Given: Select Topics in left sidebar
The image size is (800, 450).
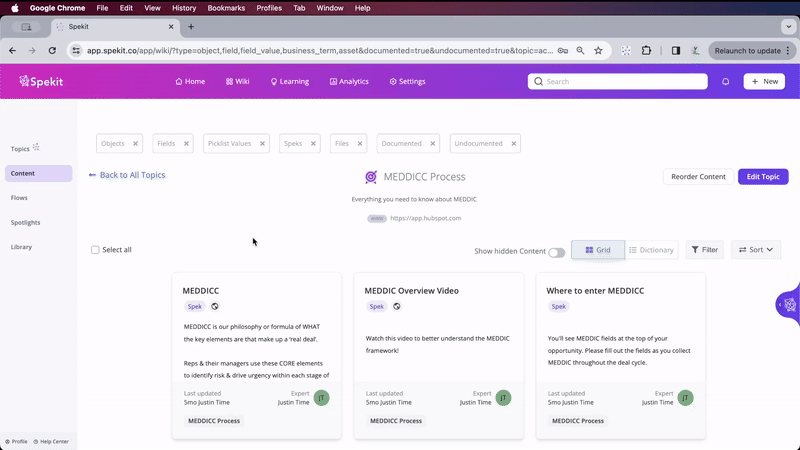Looking at the screenshot, I should click(20, 149).
